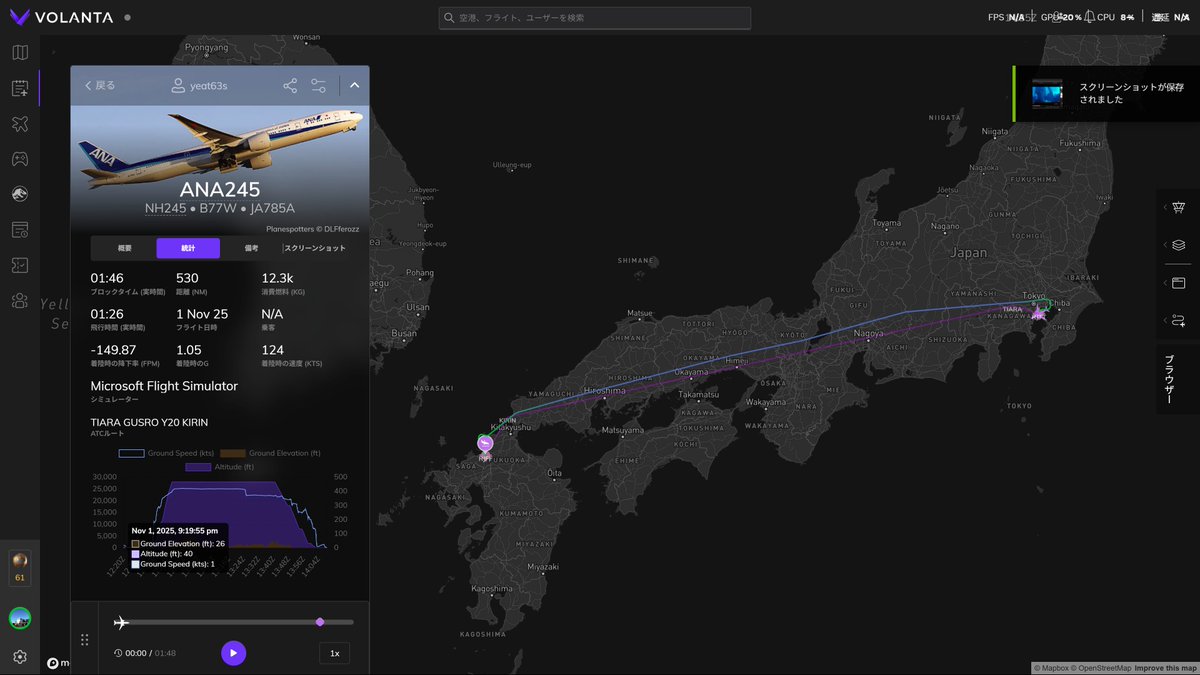Click the Microsoft Flight Simulator text
This screenshot has height=675, width=1200.
point(164,386)
